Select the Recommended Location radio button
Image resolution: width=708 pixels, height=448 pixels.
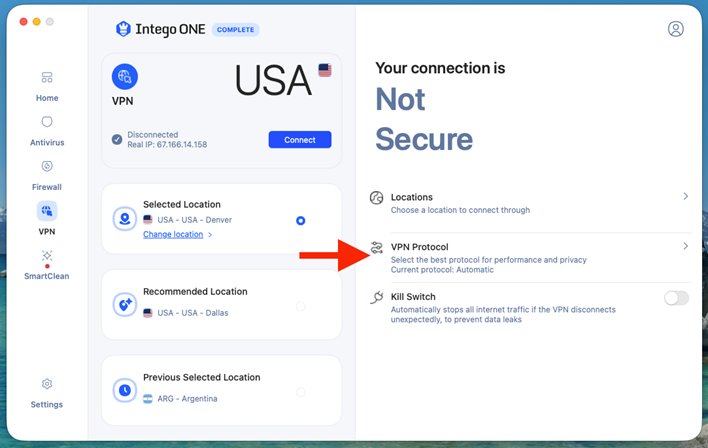[301, 306]
